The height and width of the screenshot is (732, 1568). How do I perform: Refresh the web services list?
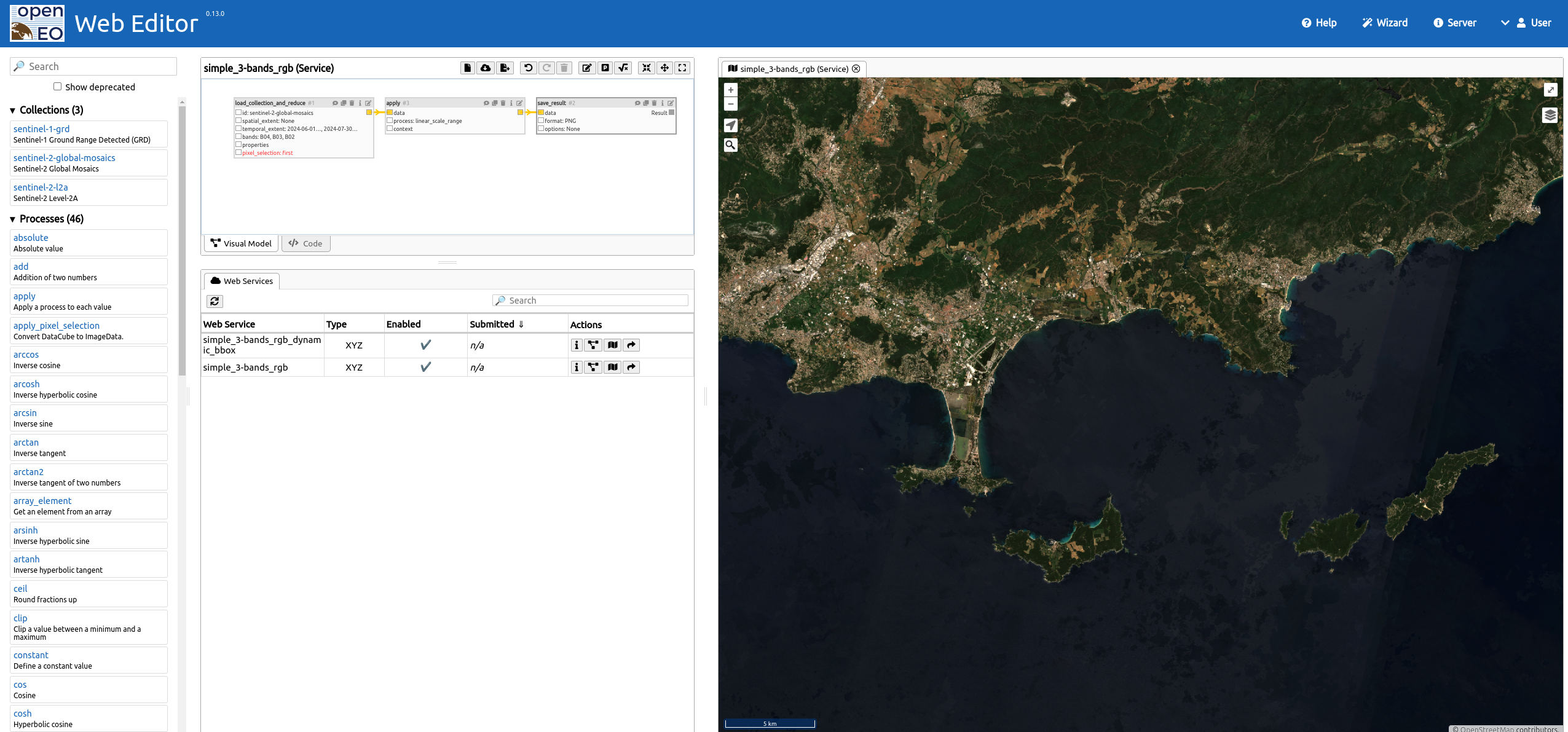tap(215, 301)
